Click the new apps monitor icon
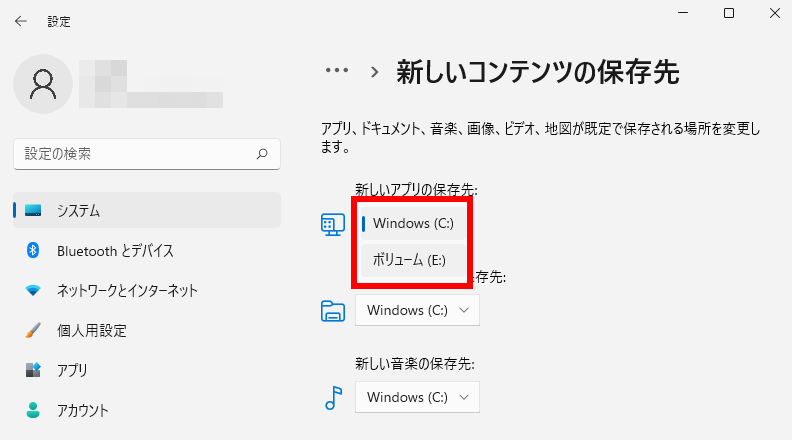Screen dimensions: 792x440 [333, 224]
